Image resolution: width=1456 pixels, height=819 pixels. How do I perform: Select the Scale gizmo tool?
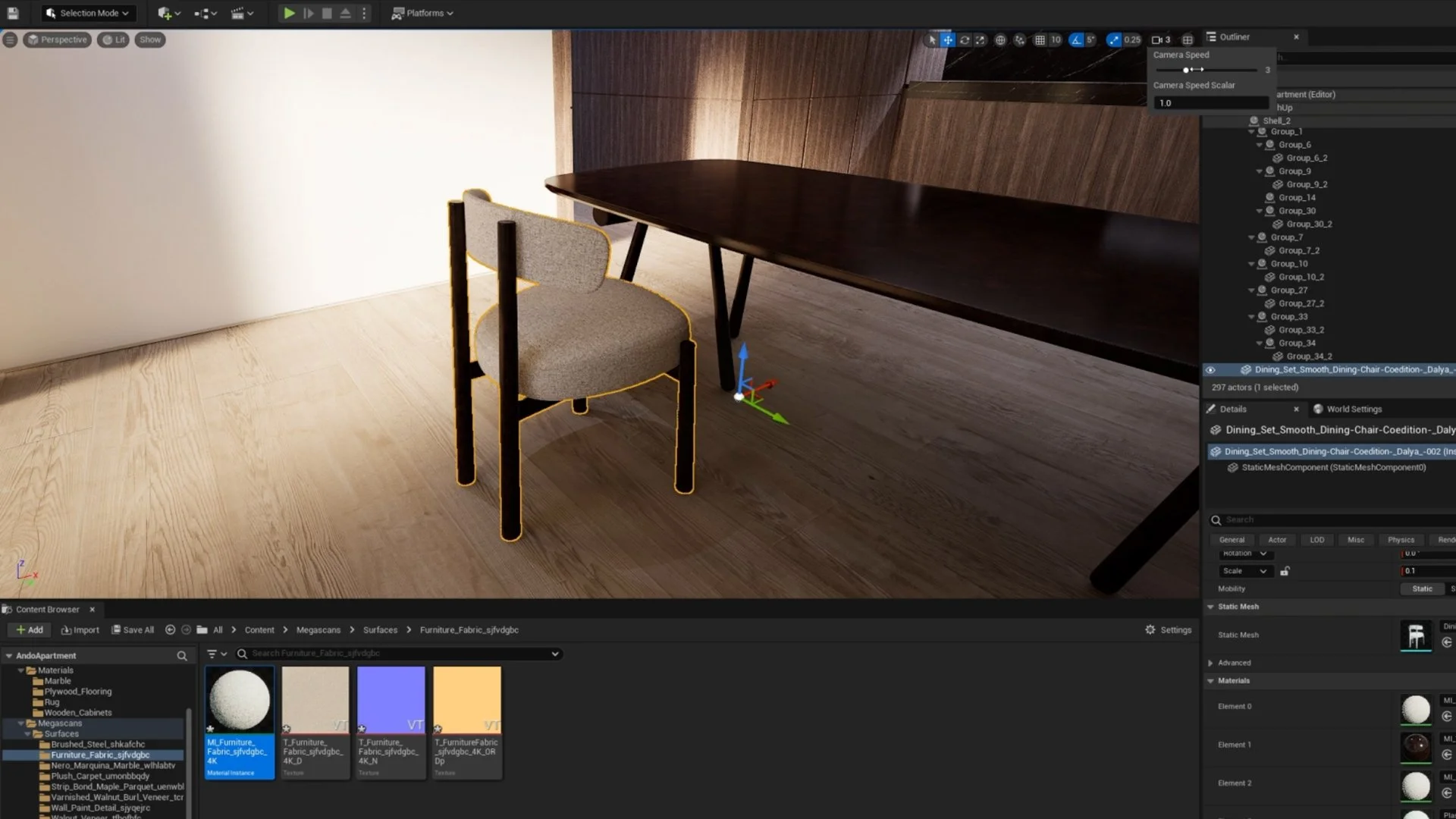[981, 39]
